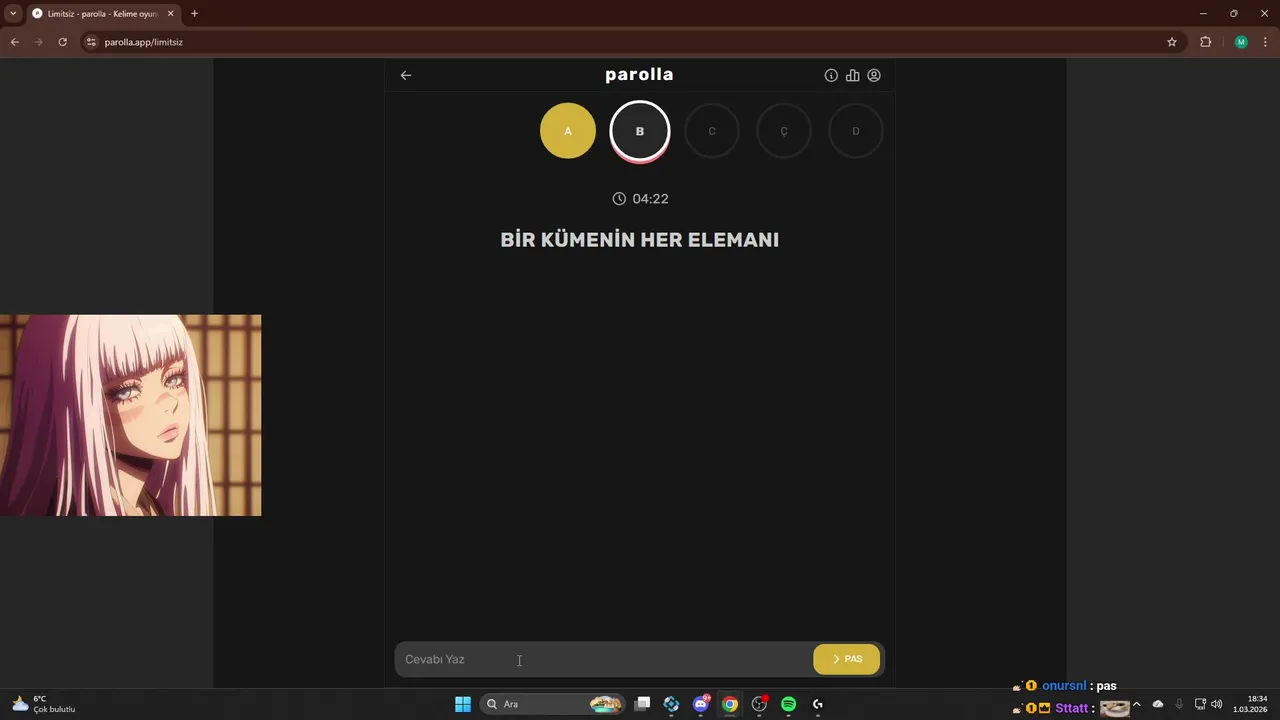This screenshot has height=720, width=1280.
Task: Open Chrome from the taskbar
Action: 730,704
